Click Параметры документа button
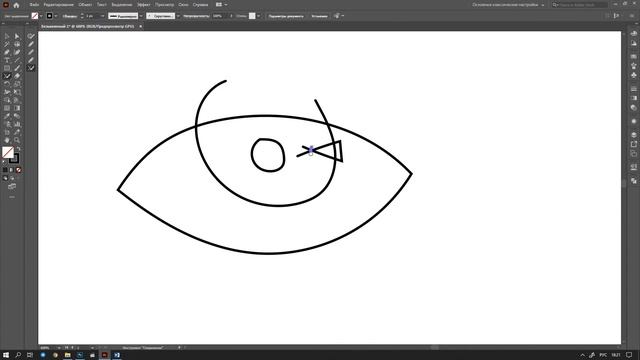The image size is (640, 360). click(286, 16)
